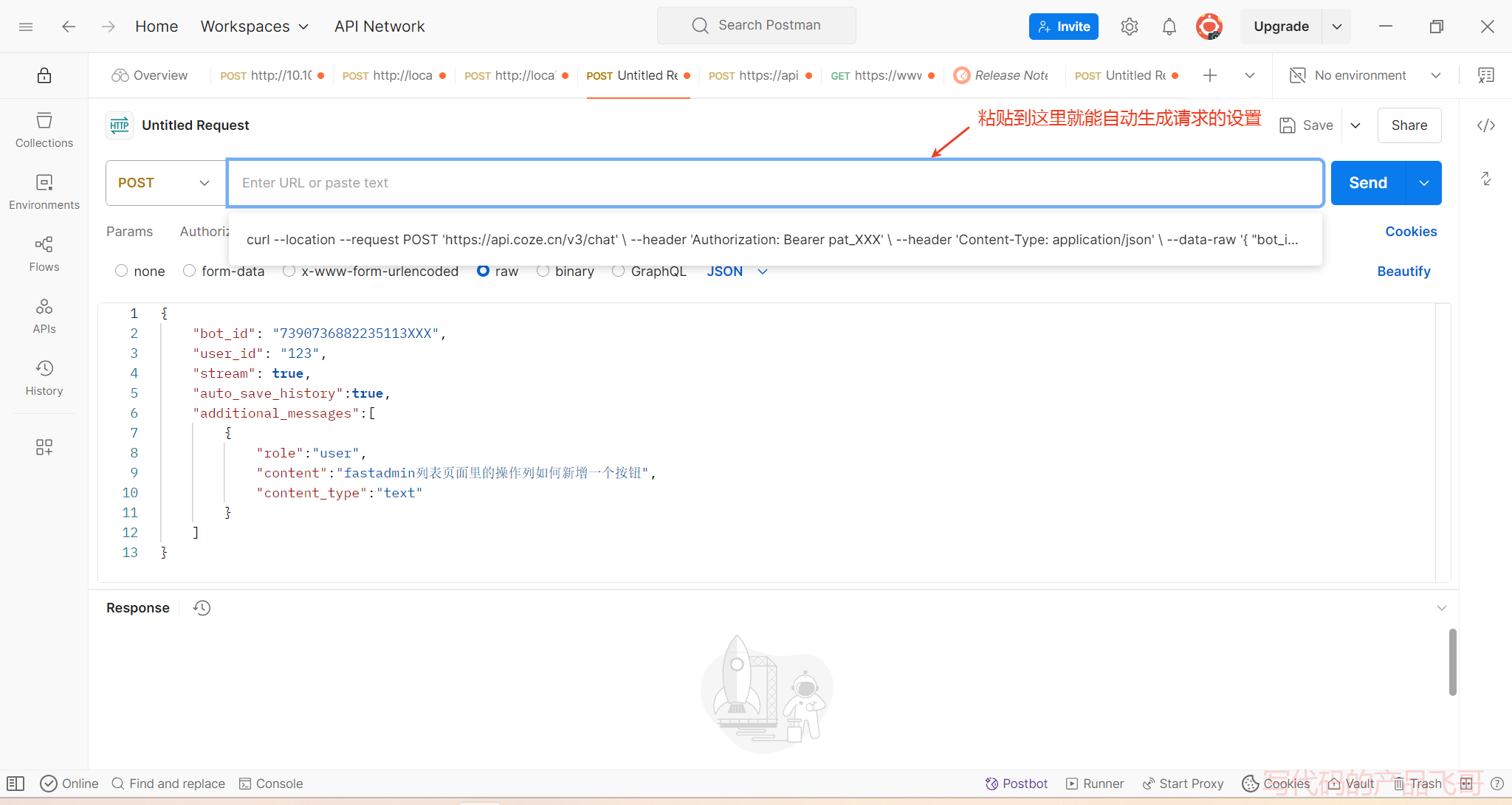Image resolution: width=1512 pixels, height=805 pixels.
Task: Open the collection Runner
Action: coord(1095,784)
